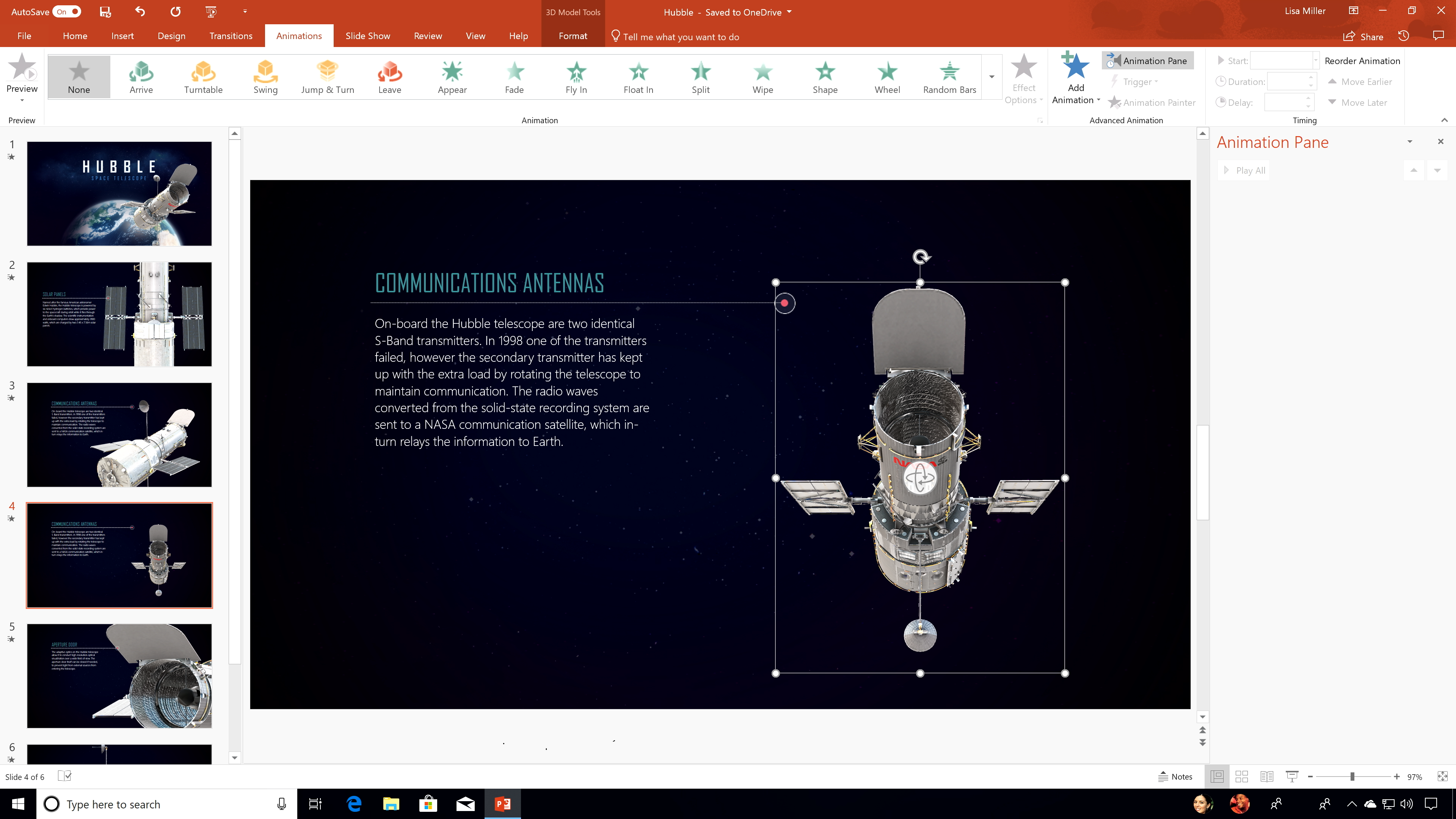Image resolution: width=1456 pixels, height=819 pixels.
Task: Click the 97% zoom level
Action: 1415,777
